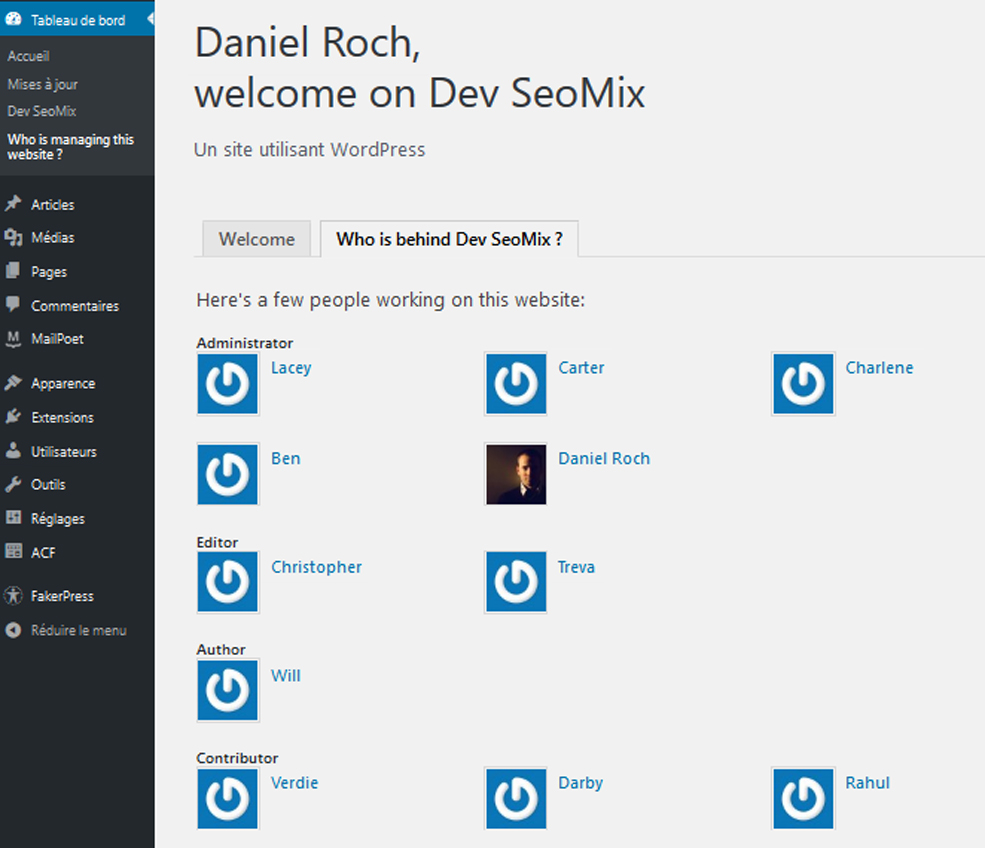The image size is (985, 848).
Task: Click Verdie's avatar image
Action: (x=228, y=798)
